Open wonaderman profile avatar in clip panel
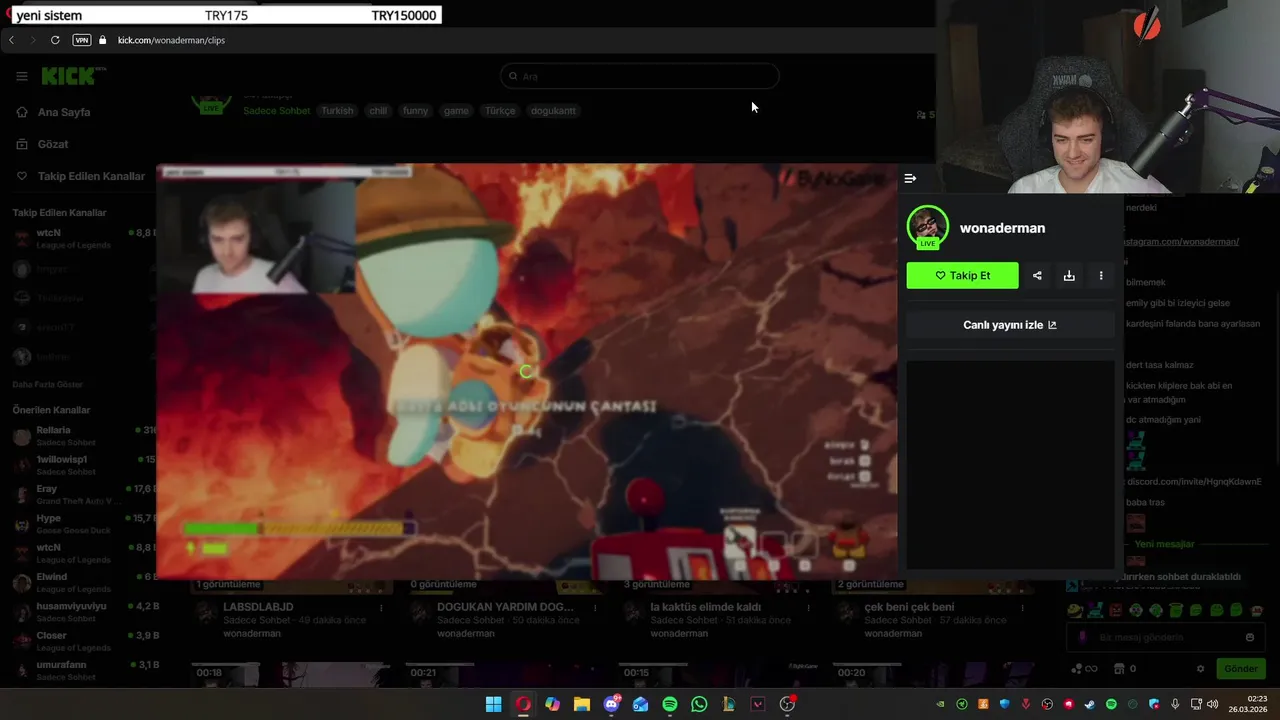 point(927,227)
